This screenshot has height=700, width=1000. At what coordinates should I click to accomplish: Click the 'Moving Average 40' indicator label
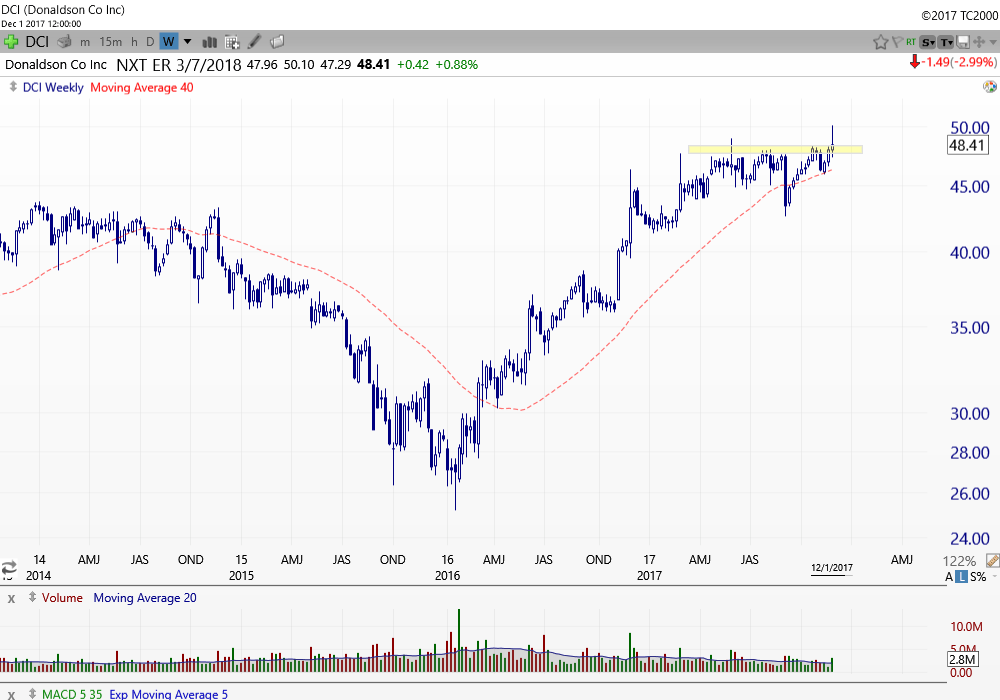[142, 87]
